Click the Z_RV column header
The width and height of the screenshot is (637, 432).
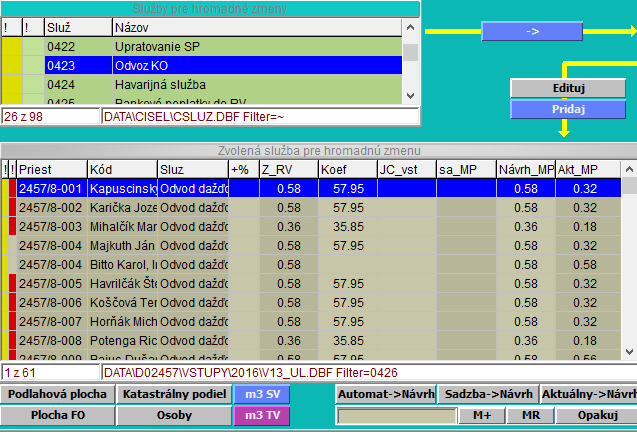click(288, 169)
